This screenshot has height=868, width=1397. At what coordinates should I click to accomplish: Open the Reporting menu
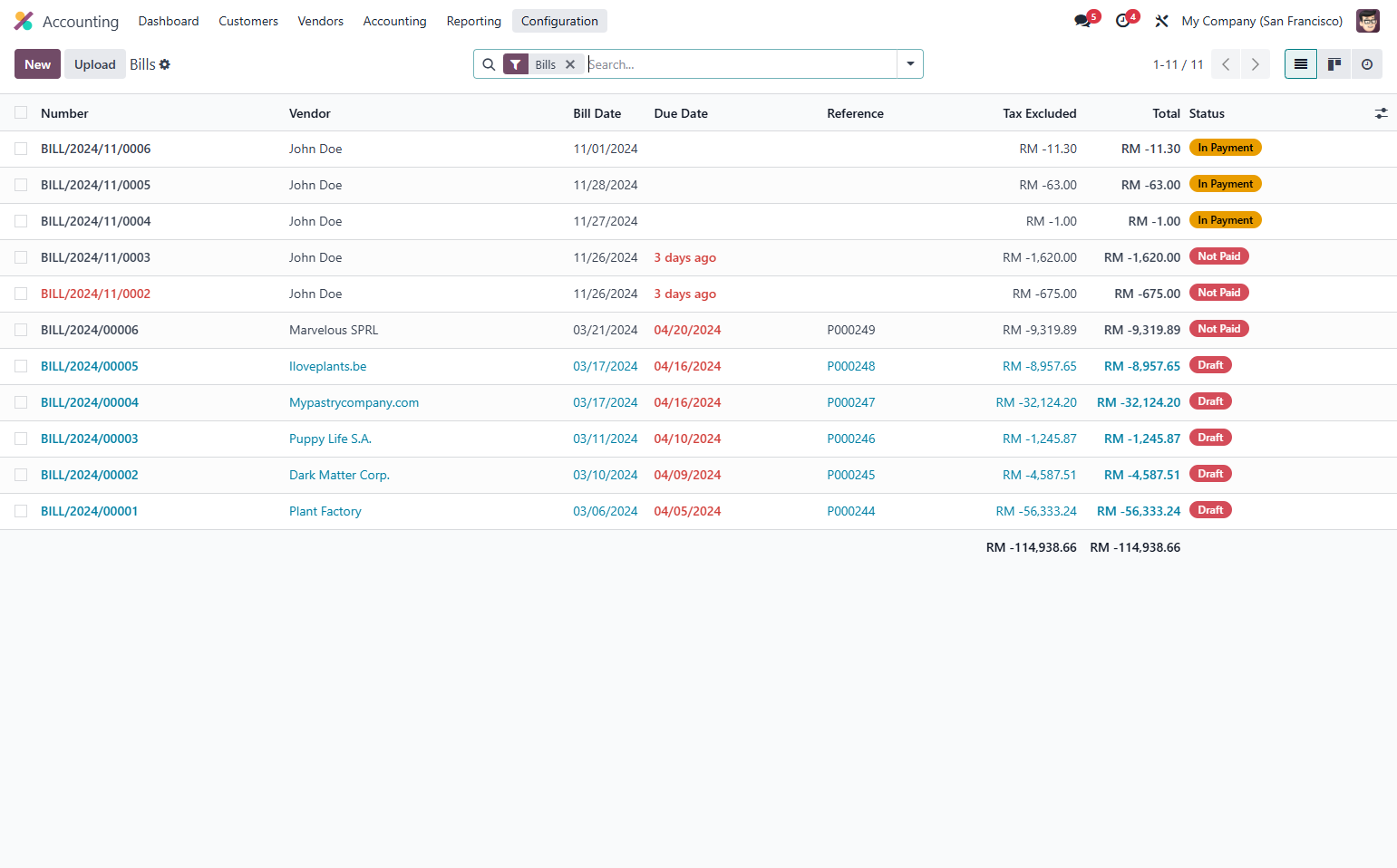coord(473,21)
